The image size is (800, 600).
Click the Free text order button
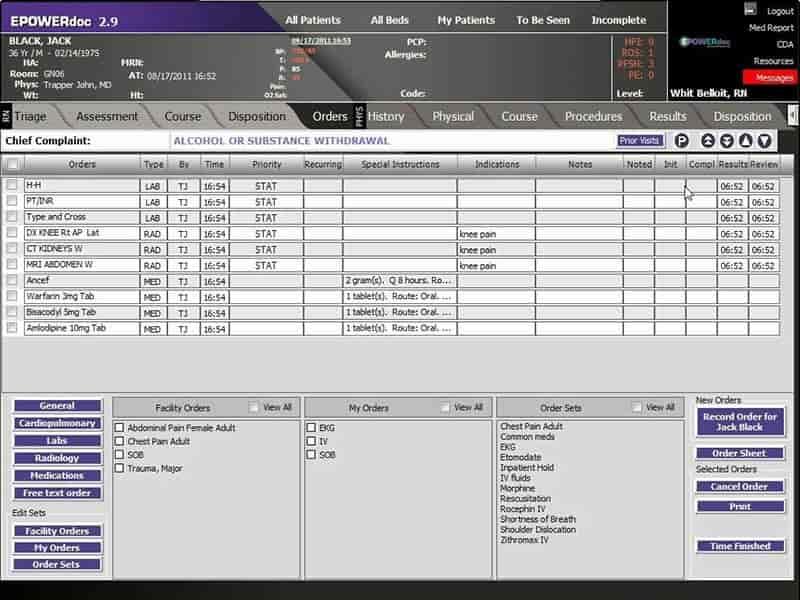(57, 493)
